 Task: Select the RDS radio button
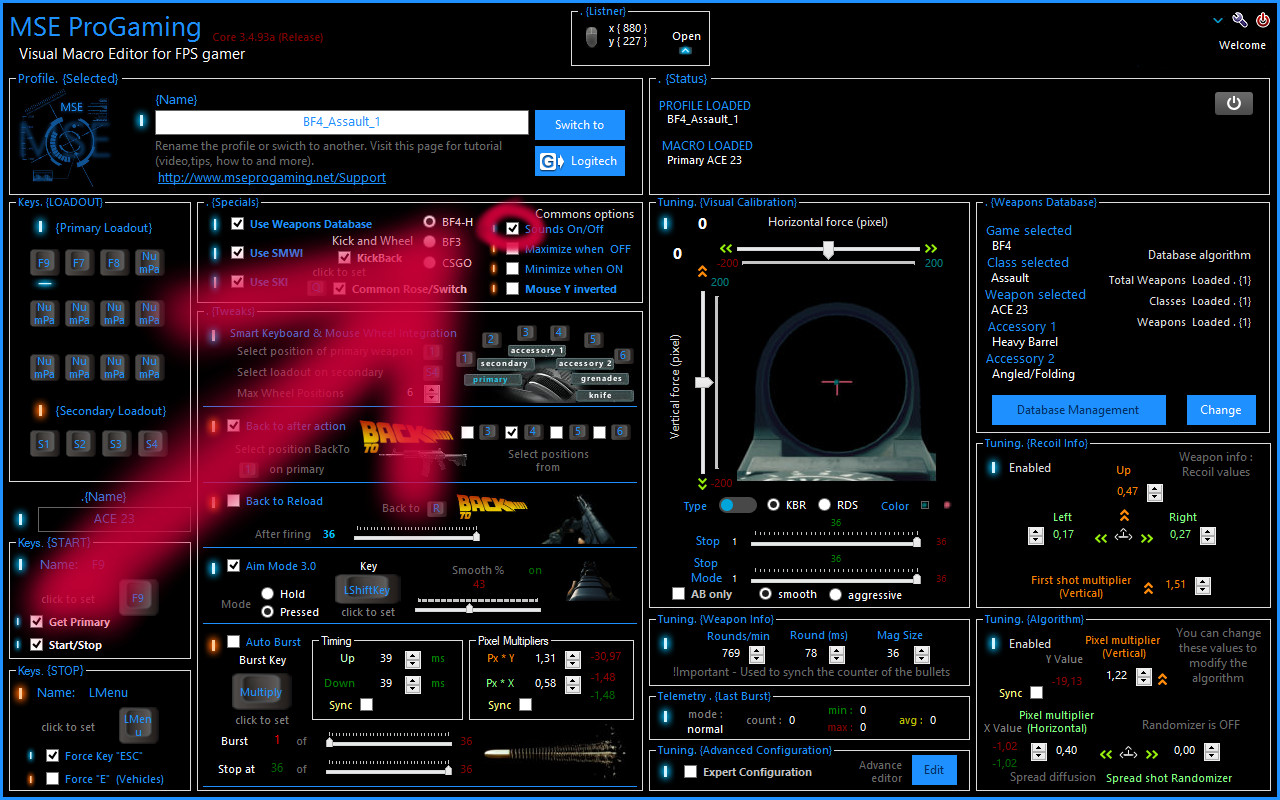(825, 505)
